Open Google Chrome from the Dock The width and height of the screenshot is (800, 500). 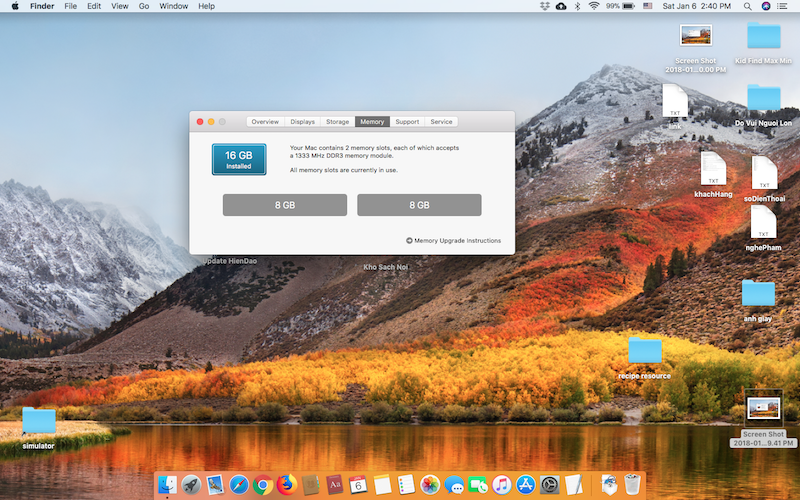[x=263, y=485]
